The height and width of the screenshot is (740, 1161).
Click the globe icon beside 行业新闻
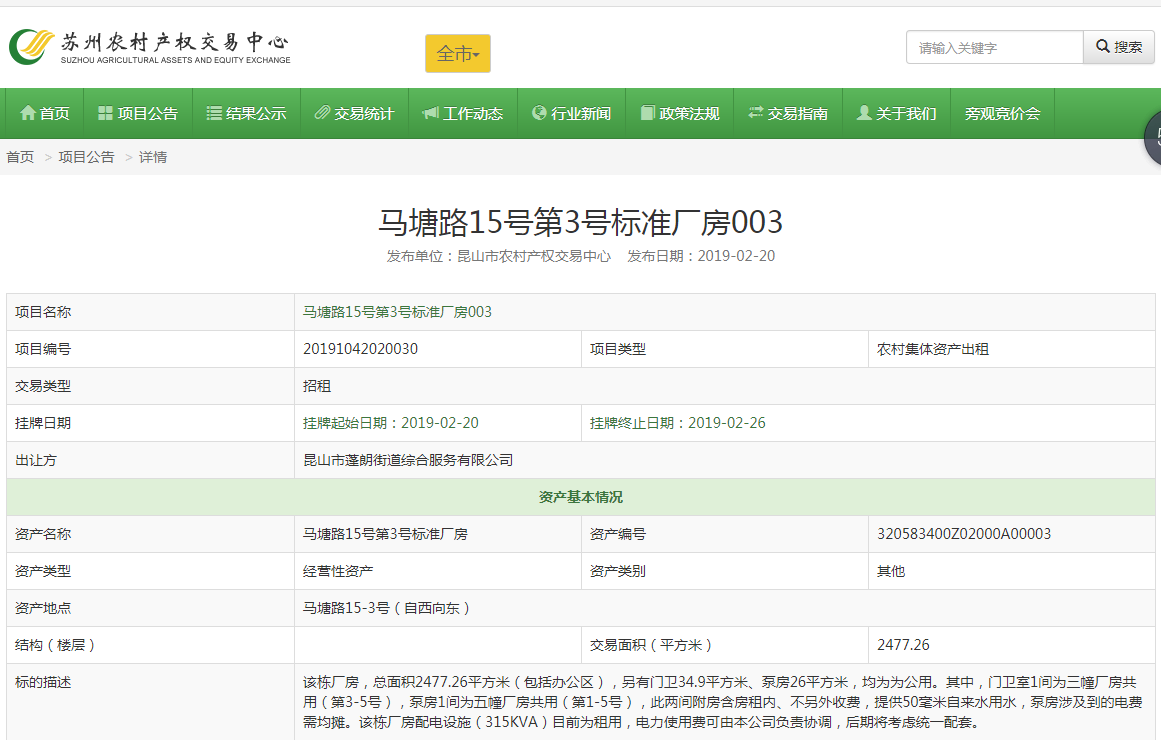click(x=539, y=114)
